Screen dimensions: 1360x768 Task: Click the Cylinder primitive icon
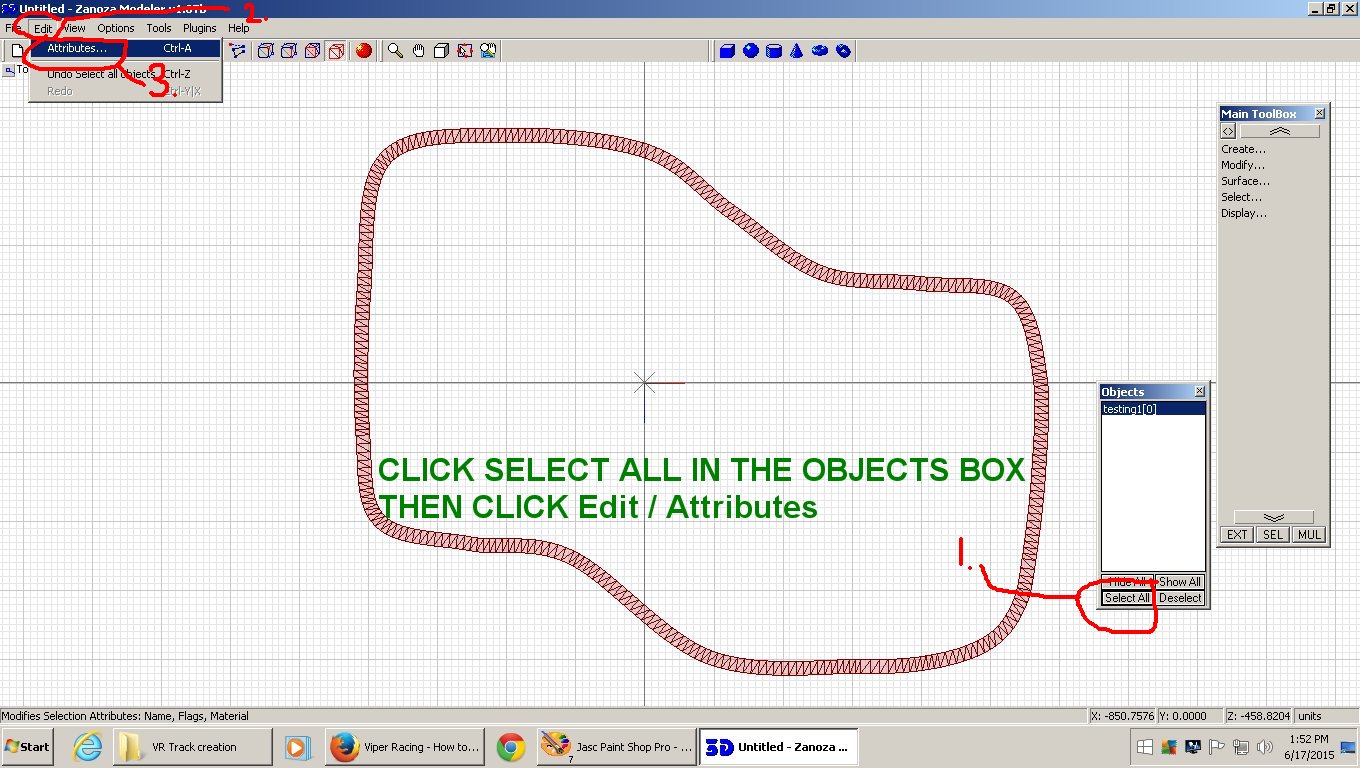[774, 50]
